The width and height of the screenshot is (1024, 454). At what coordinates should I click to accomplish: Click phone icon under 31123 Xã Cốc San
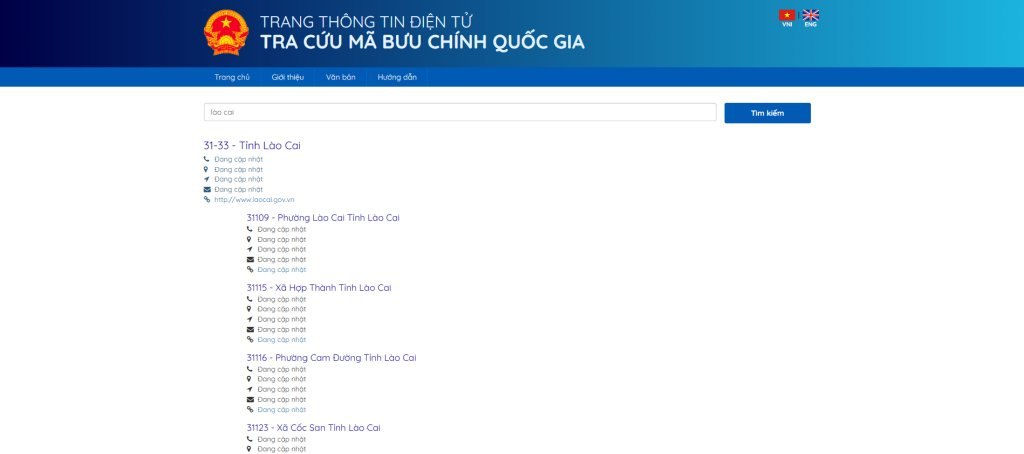point(250,439)
